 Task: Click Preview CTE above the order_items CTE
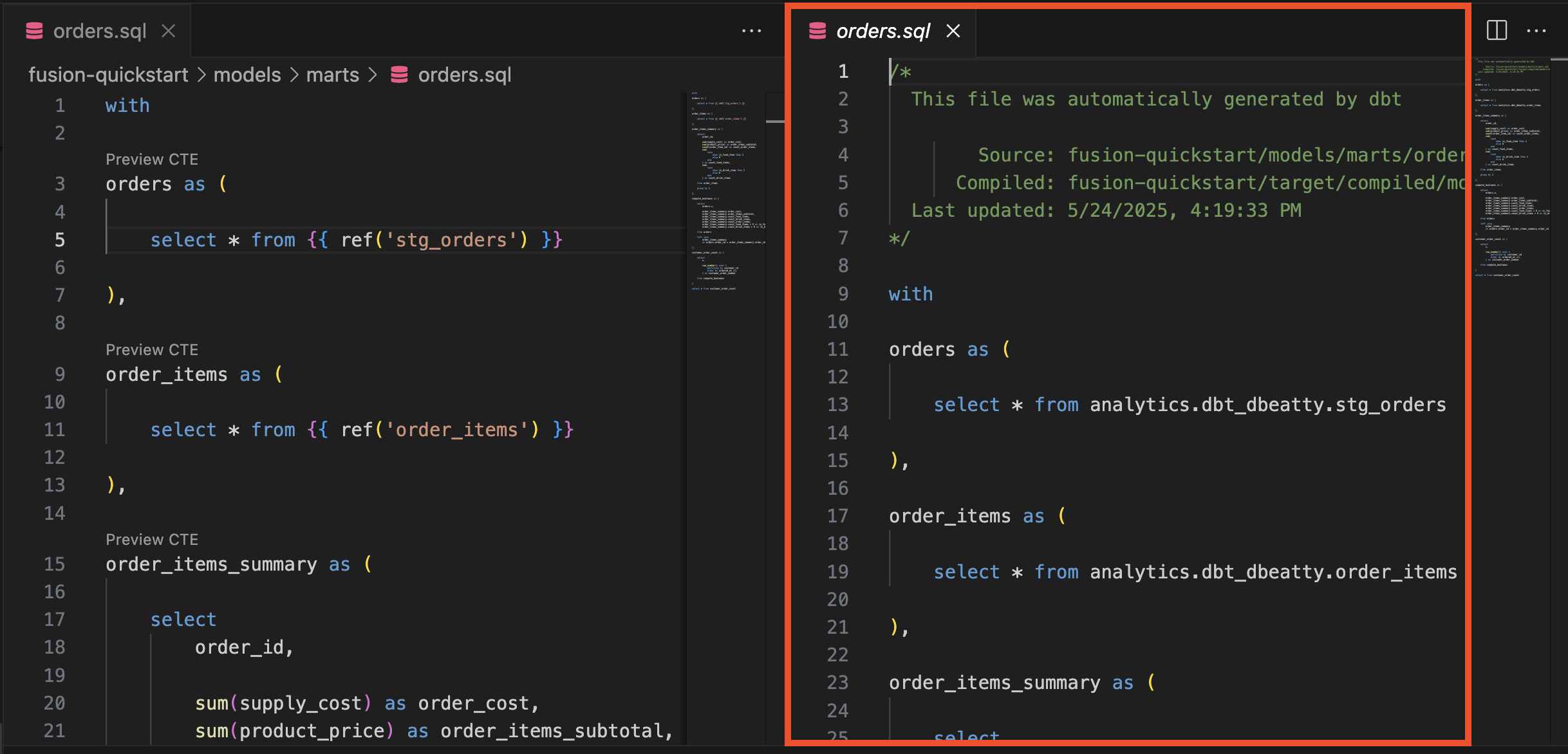pos(152,349)
